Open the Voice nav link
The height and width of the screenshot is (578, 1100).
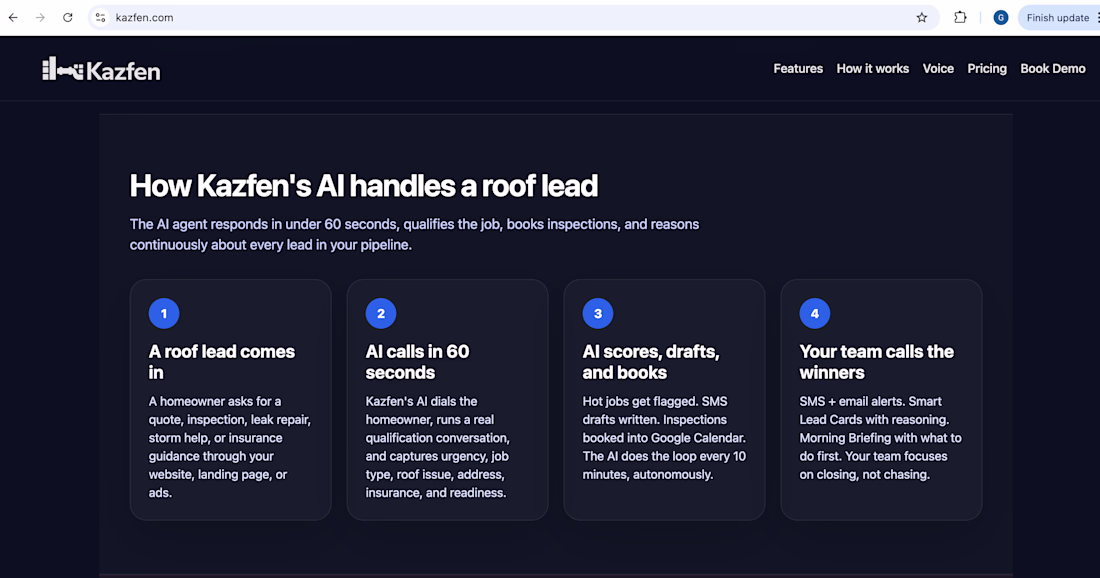pos(938,69)
